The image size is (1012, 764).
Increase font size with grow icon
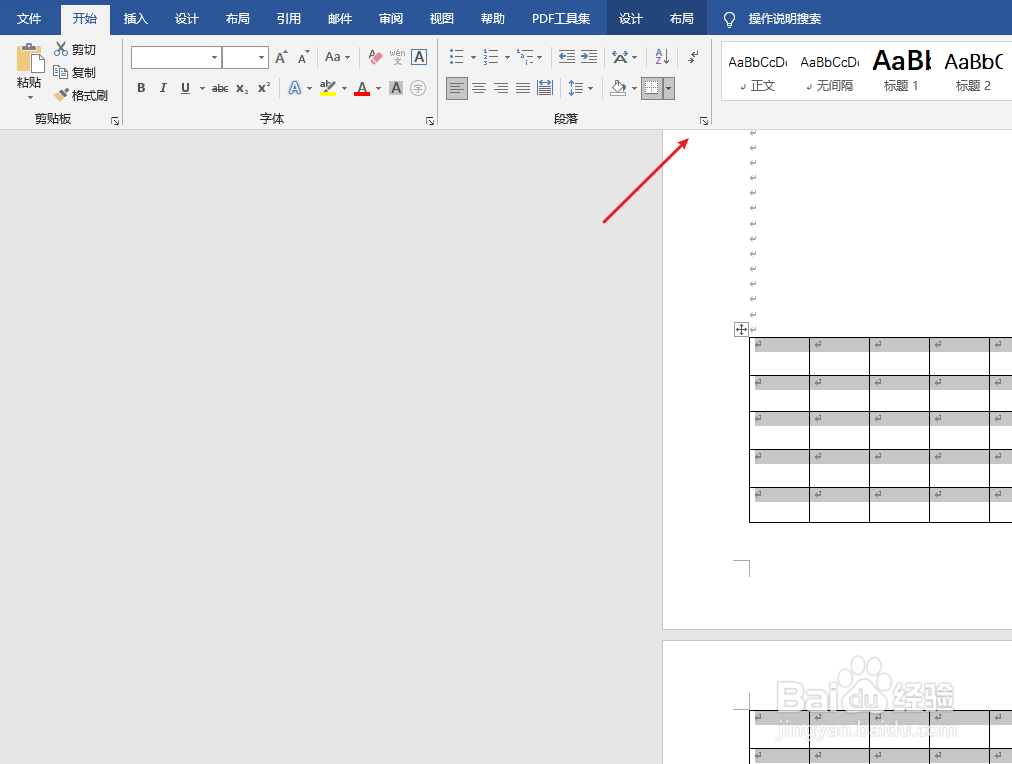click(281, 57)
